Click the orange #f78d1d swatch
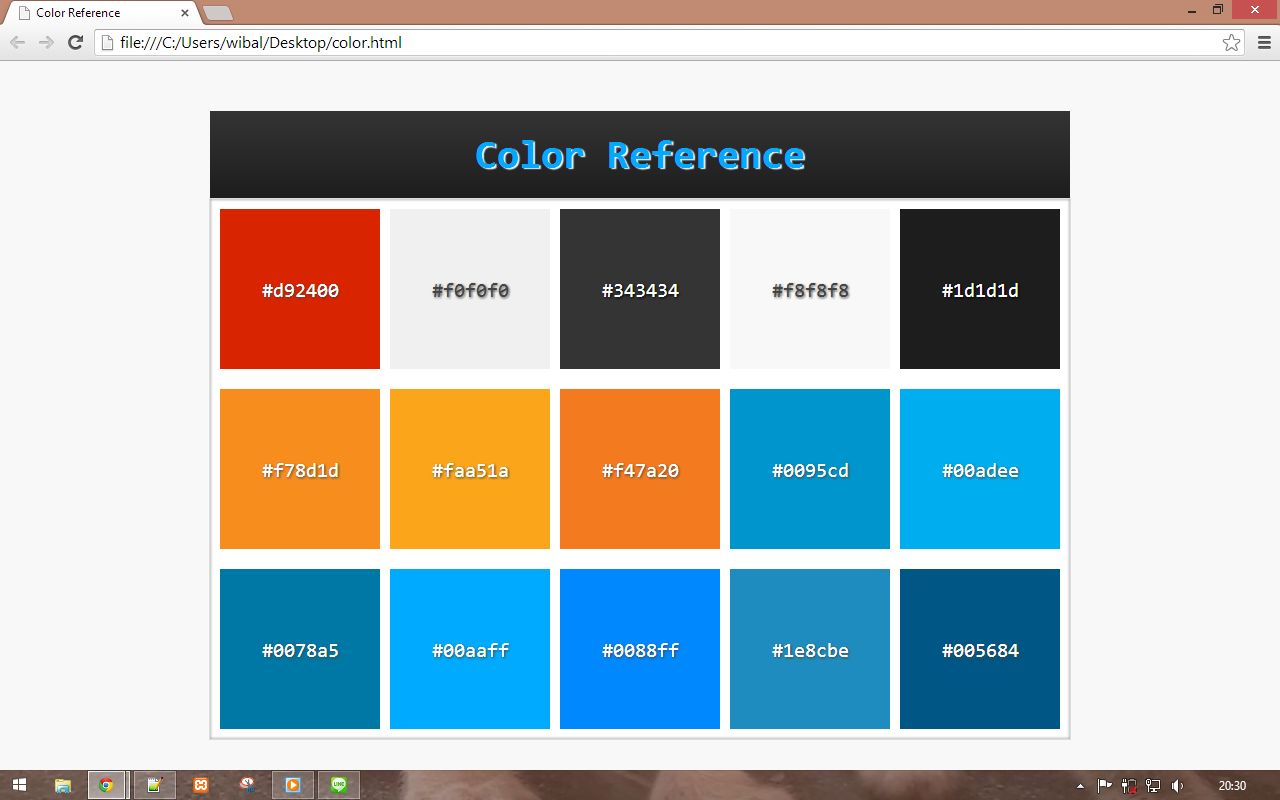 click(300, 469)
